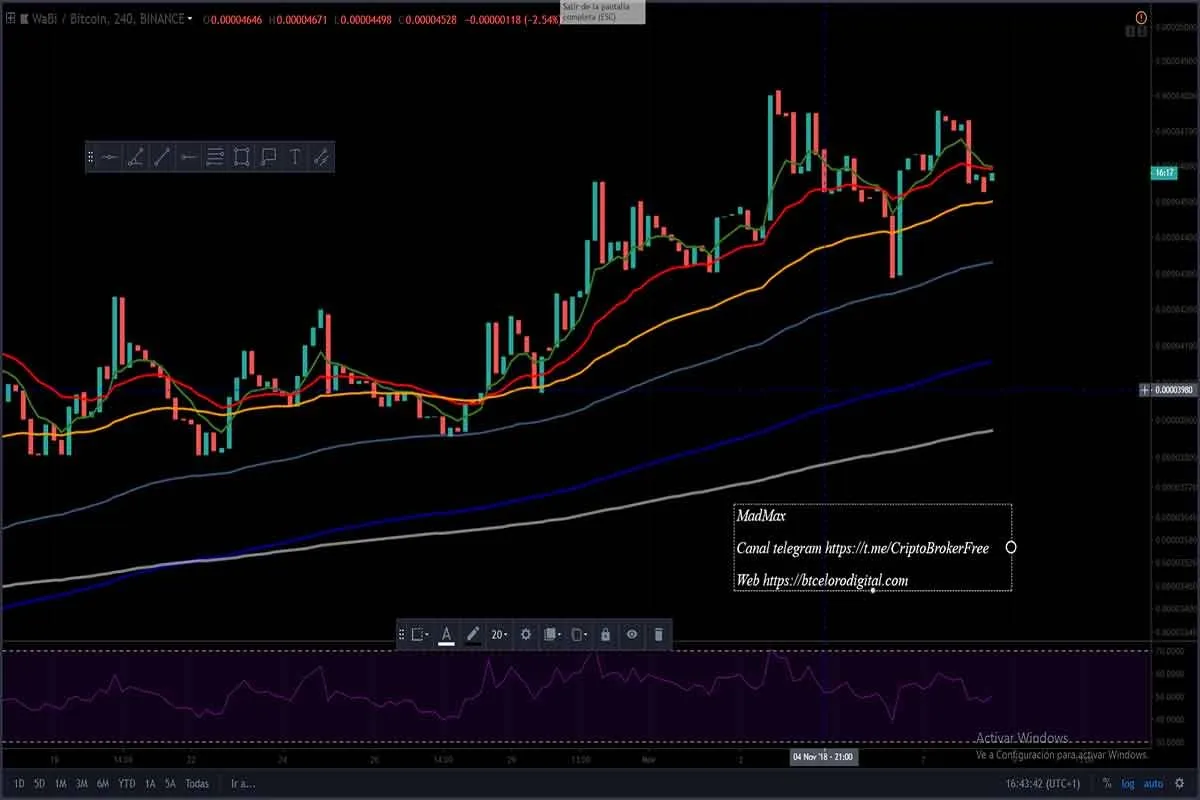Click the Telegram link text https://t.me/CriptoBrokerFree

(x=907, y=548)
